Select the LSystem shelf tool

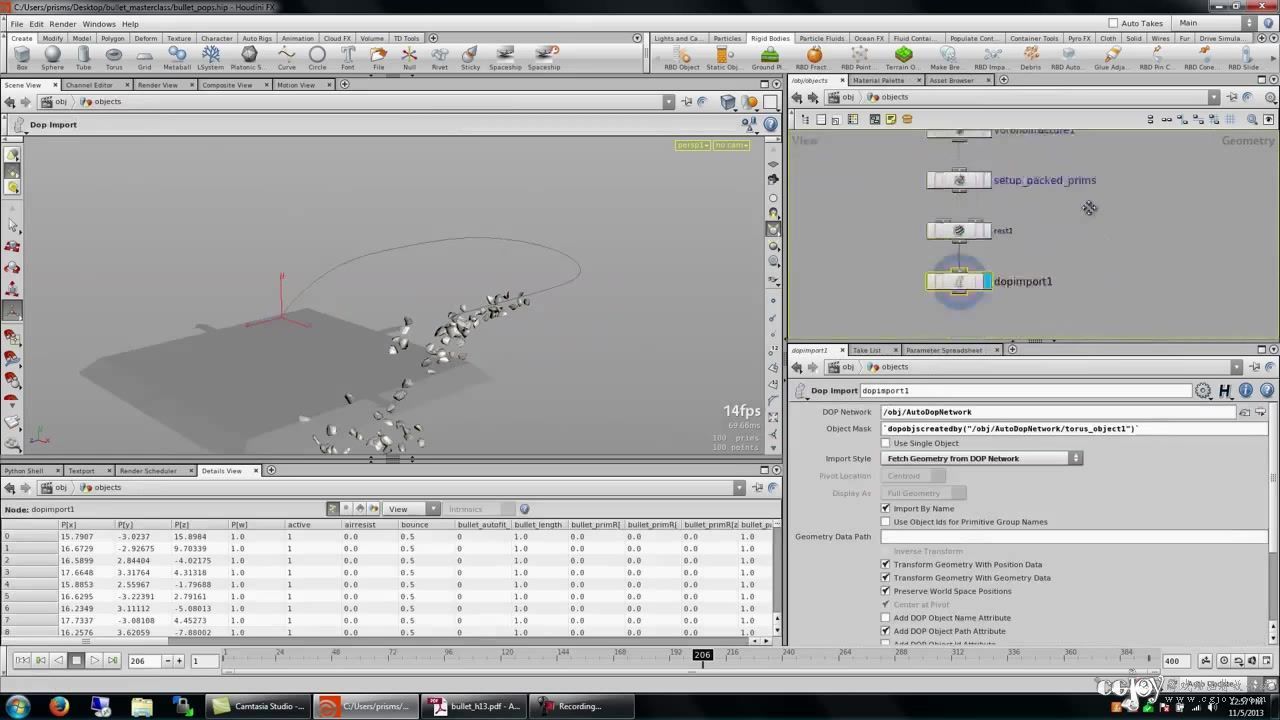point(210,58)
